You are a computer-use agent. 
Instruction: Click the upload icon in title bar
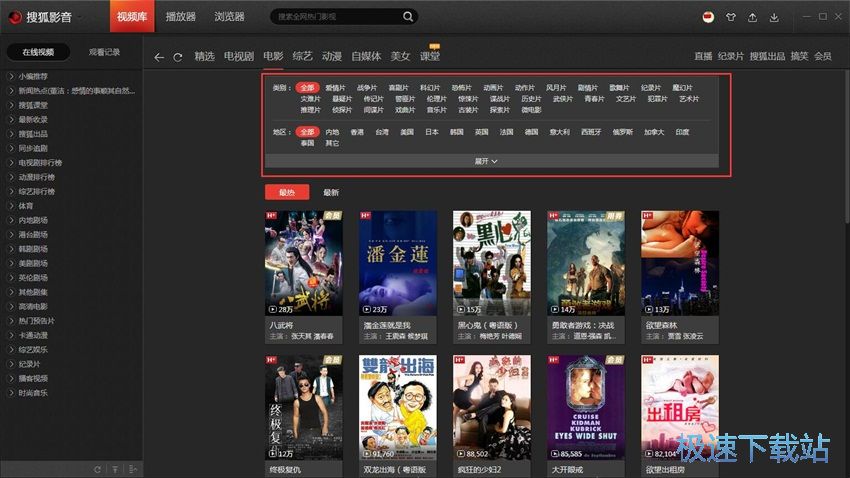752,17
